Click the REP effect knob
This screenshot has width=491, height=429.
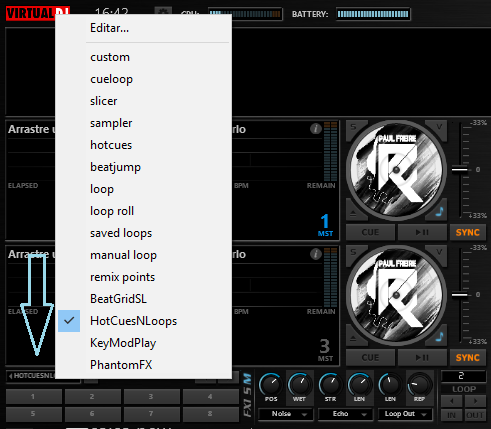click(419, 384)
